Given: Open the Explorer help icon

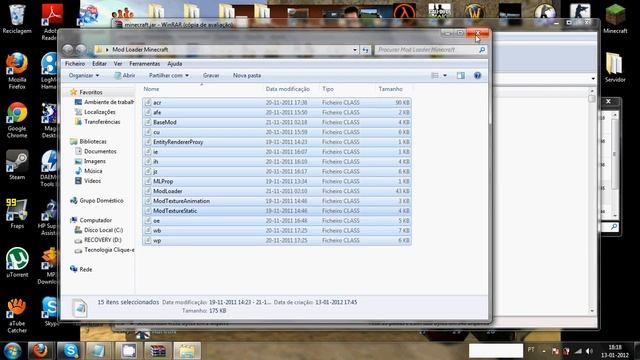Looking at the screenshot, I should click(478, 76).
